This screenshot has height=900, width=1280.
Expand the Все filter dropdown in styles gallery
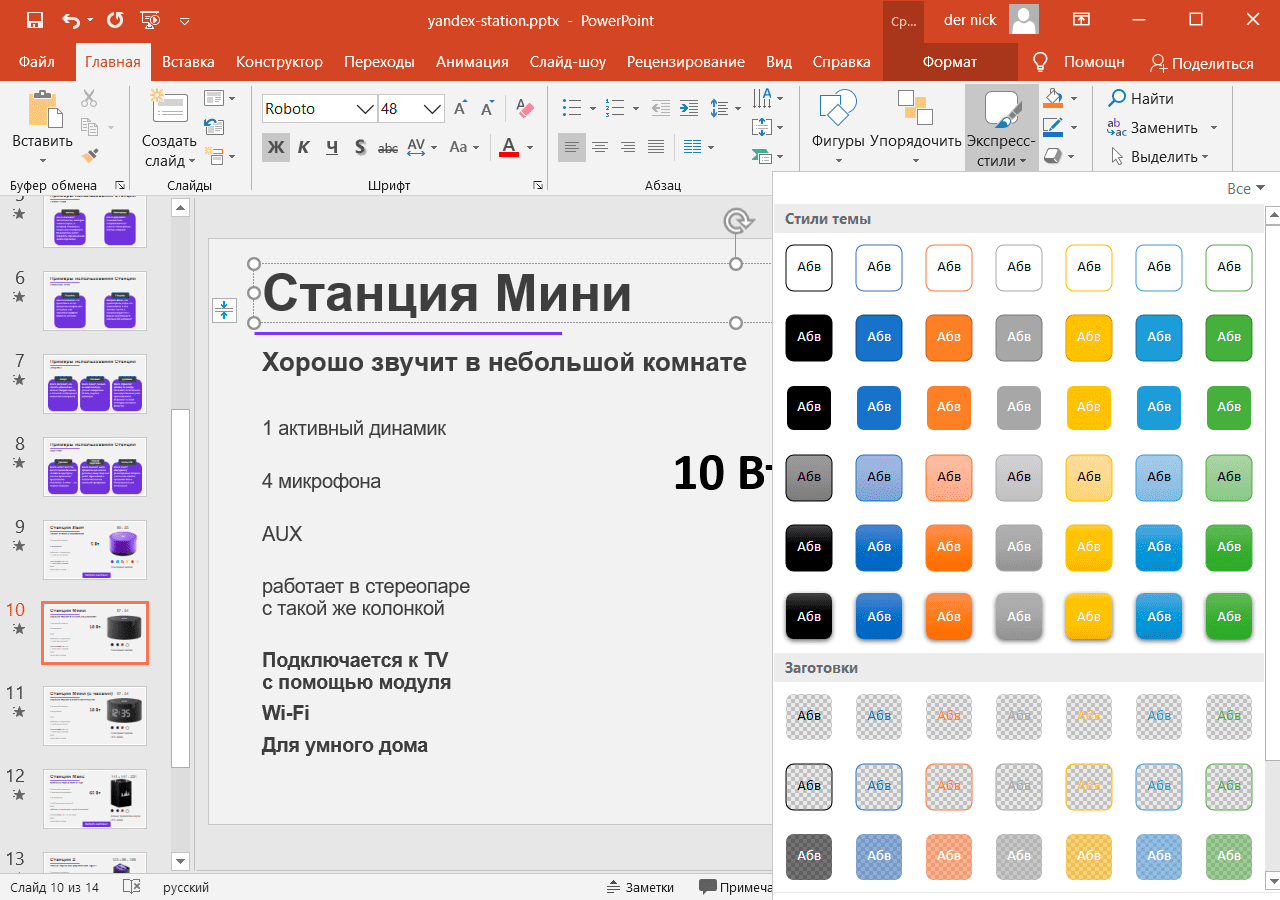(x=1246, y=188)
